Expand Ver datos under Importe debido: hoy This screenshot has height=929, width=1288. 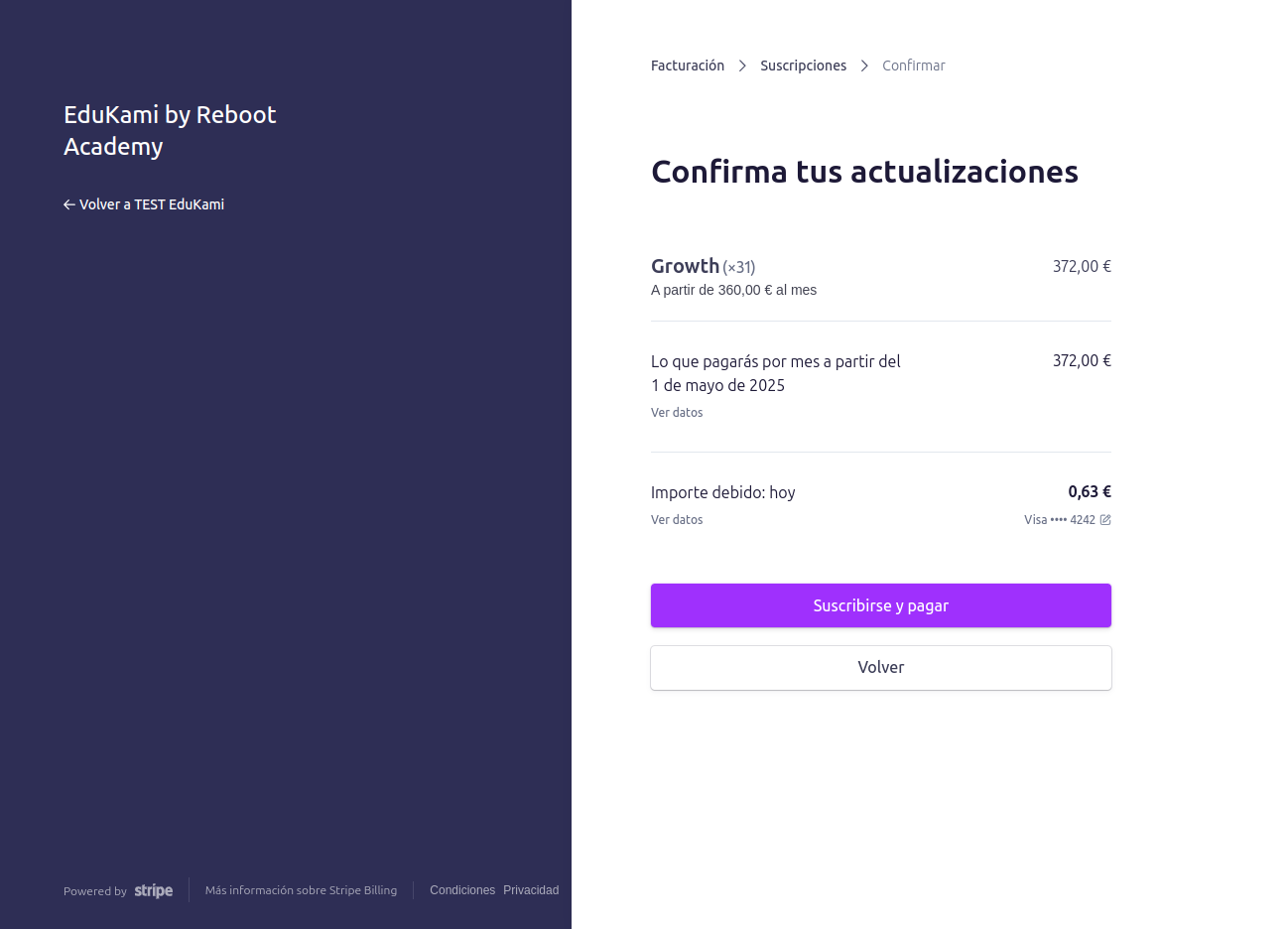pos(677,519)
